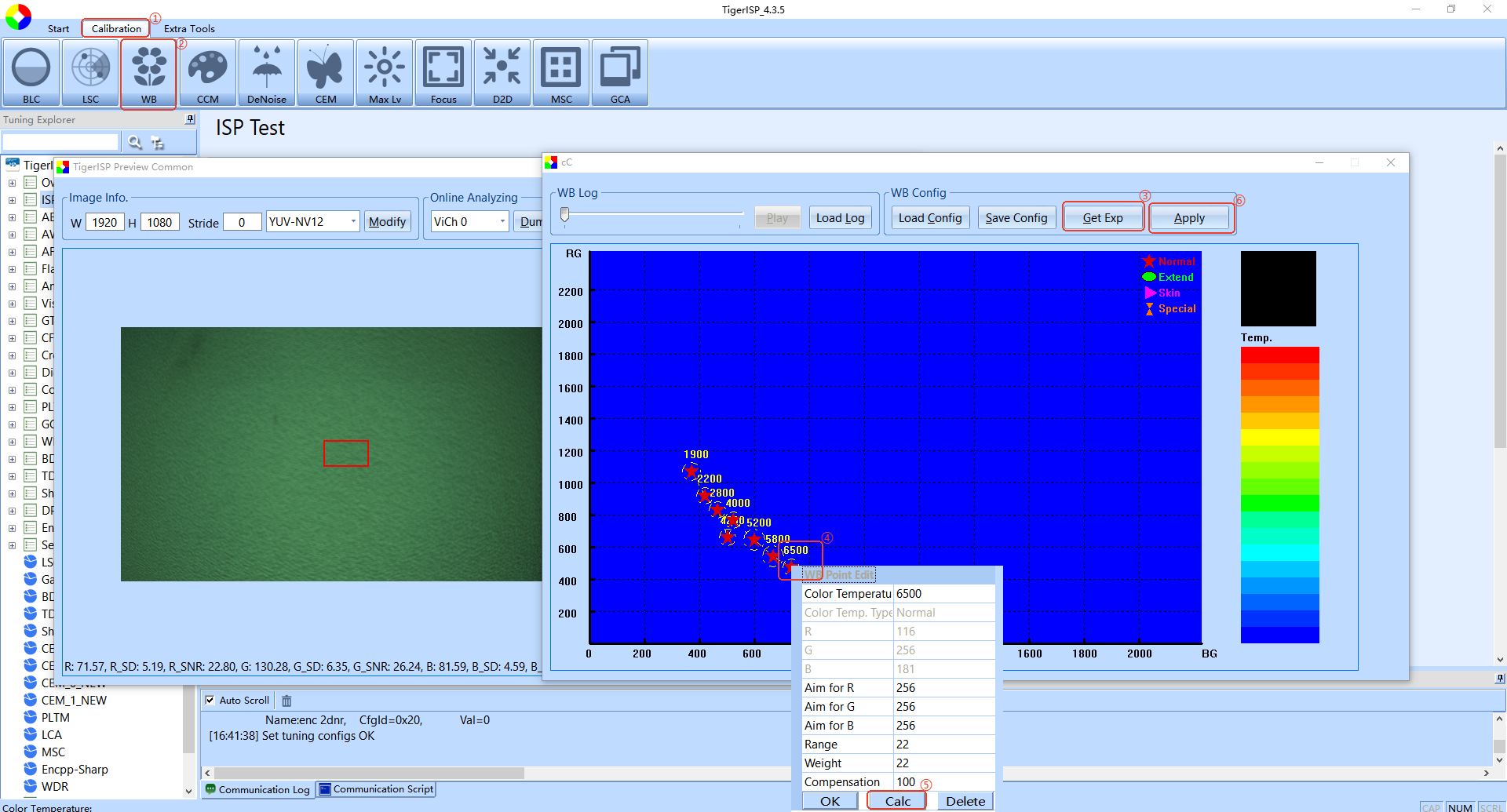Screen dimensions: 1507x812
Task: Select the MSC item in tuning tree
Action: pos(53,752)
